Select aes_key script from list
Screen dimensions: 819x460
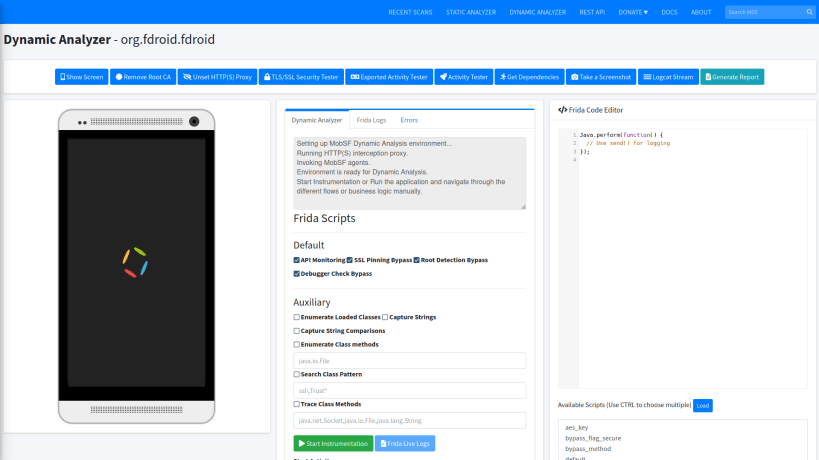577,427
